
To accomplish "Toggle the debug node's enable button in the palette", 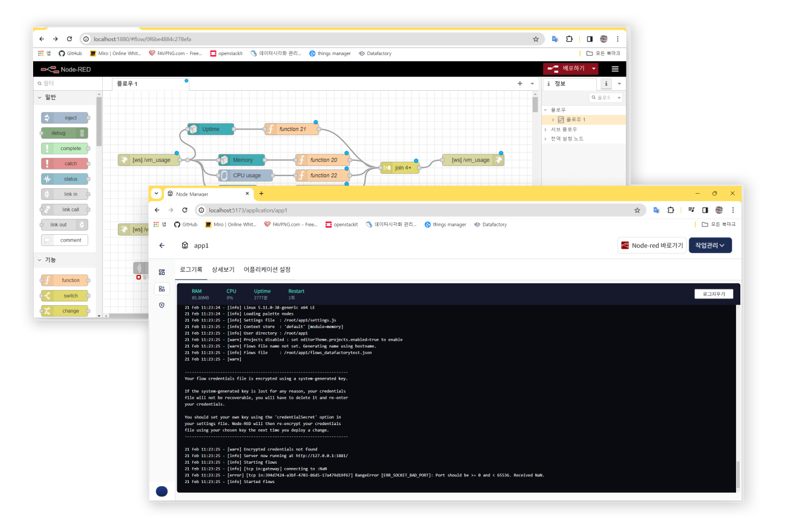I will coord(83,133).
